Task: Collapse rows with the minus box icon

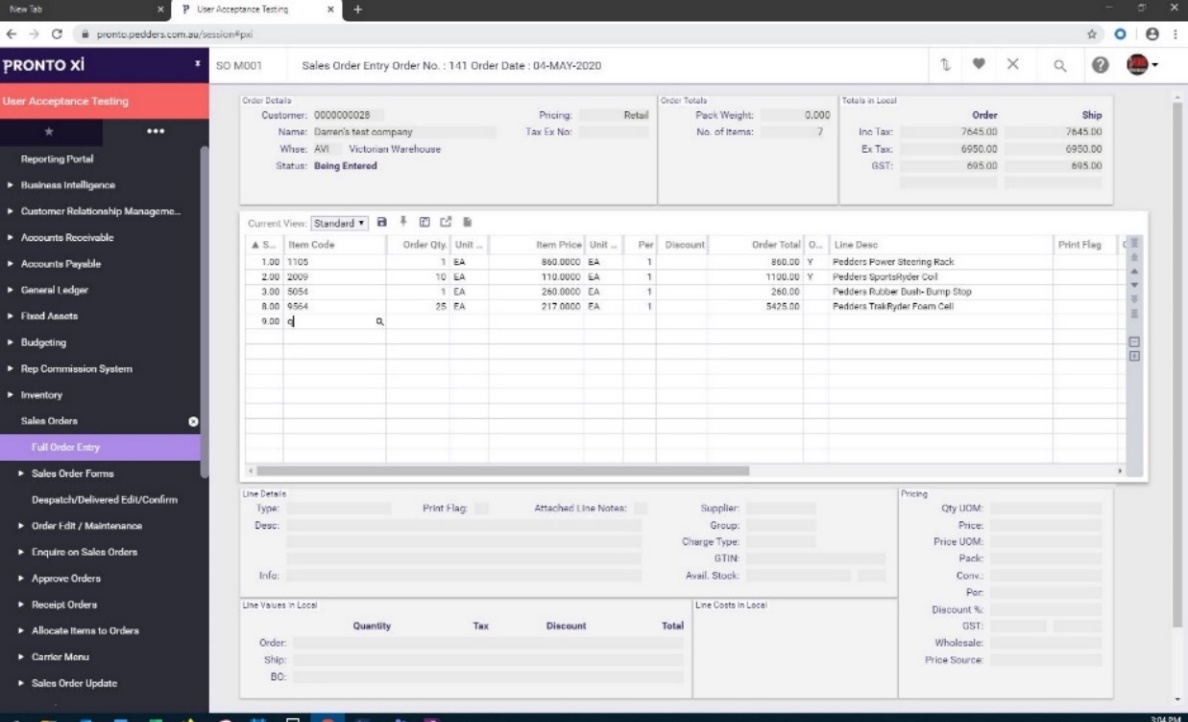Action: point(1134,342)
